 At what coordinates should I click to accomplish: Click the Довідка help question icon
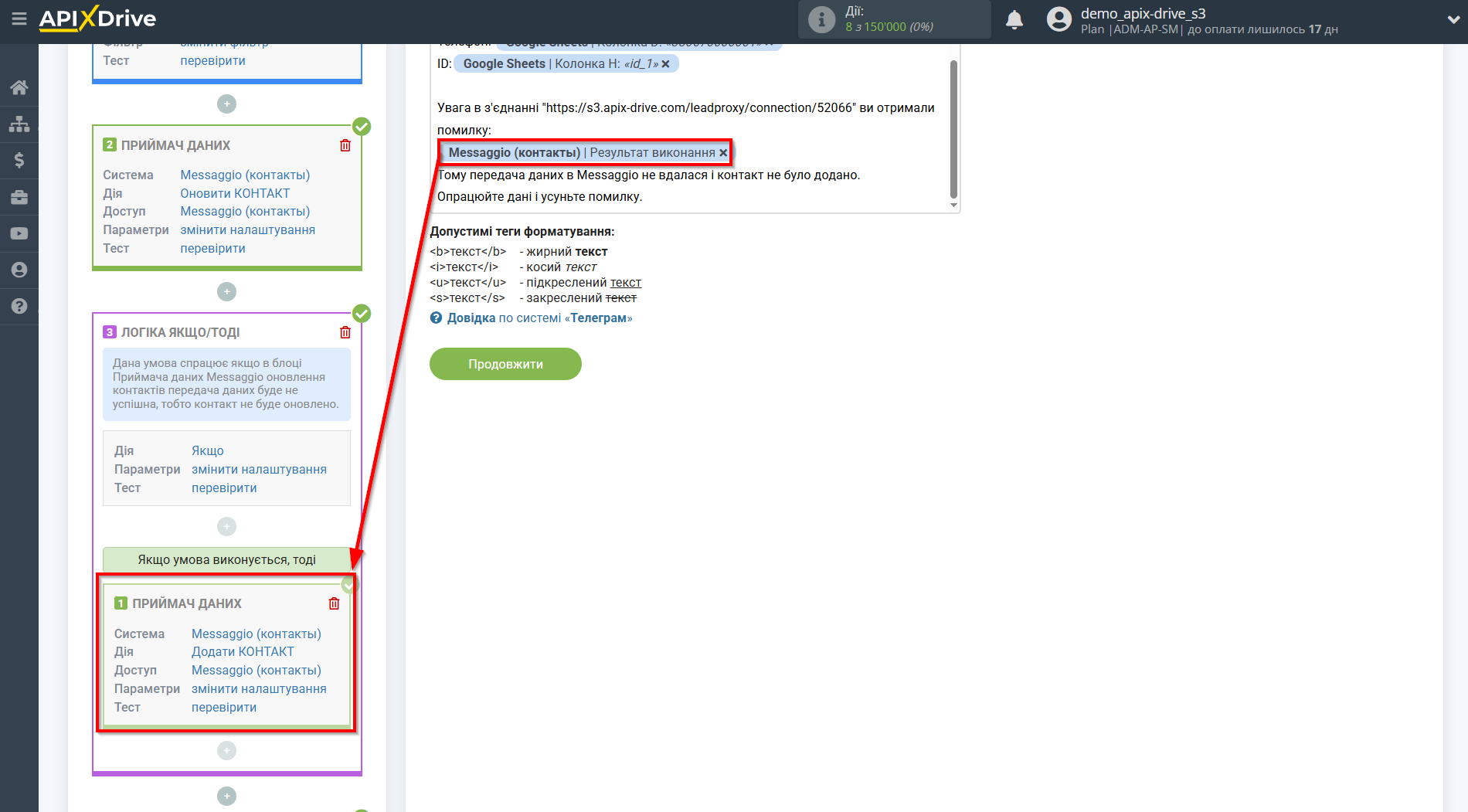[437, 318]
